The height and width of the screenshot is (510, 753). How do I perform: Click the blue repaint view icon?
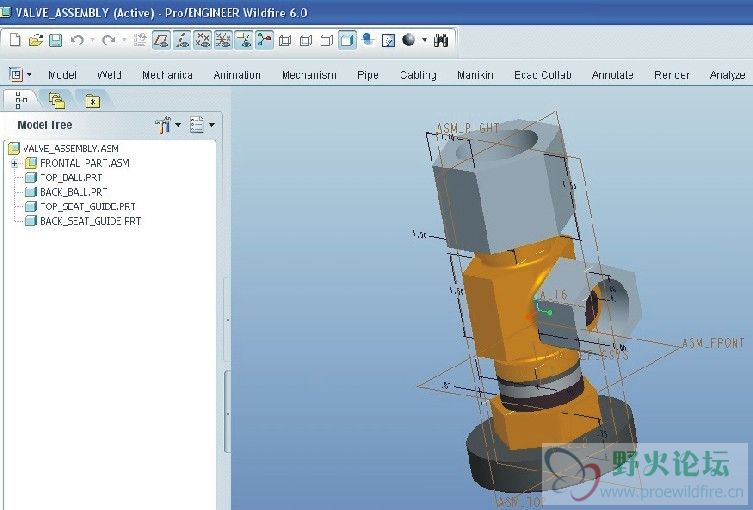point(368,39)
